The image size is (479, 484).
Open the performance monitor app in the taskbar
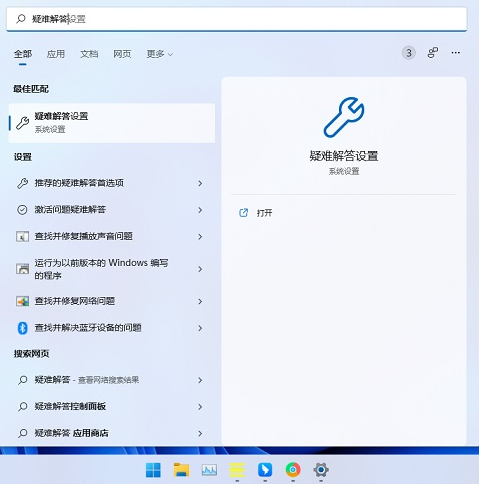click(x=209, y=470)
